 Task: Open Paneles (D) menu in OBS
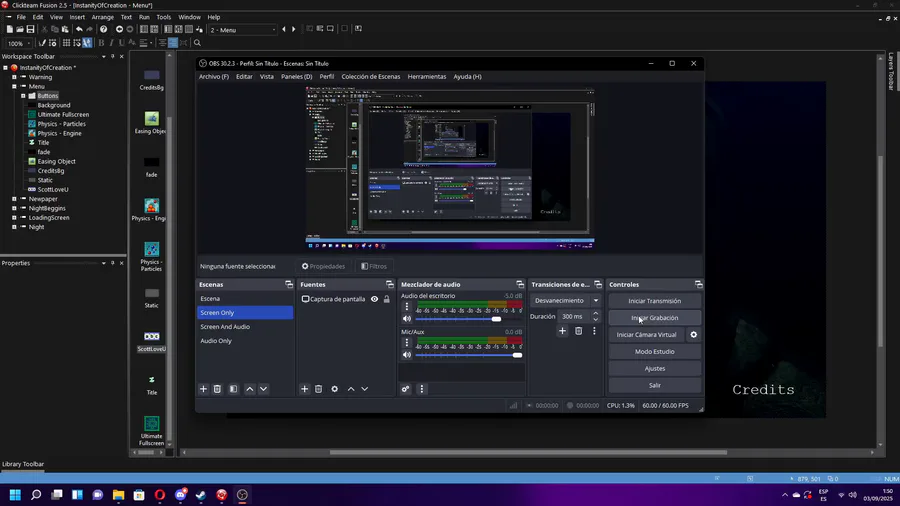(297, 76)
